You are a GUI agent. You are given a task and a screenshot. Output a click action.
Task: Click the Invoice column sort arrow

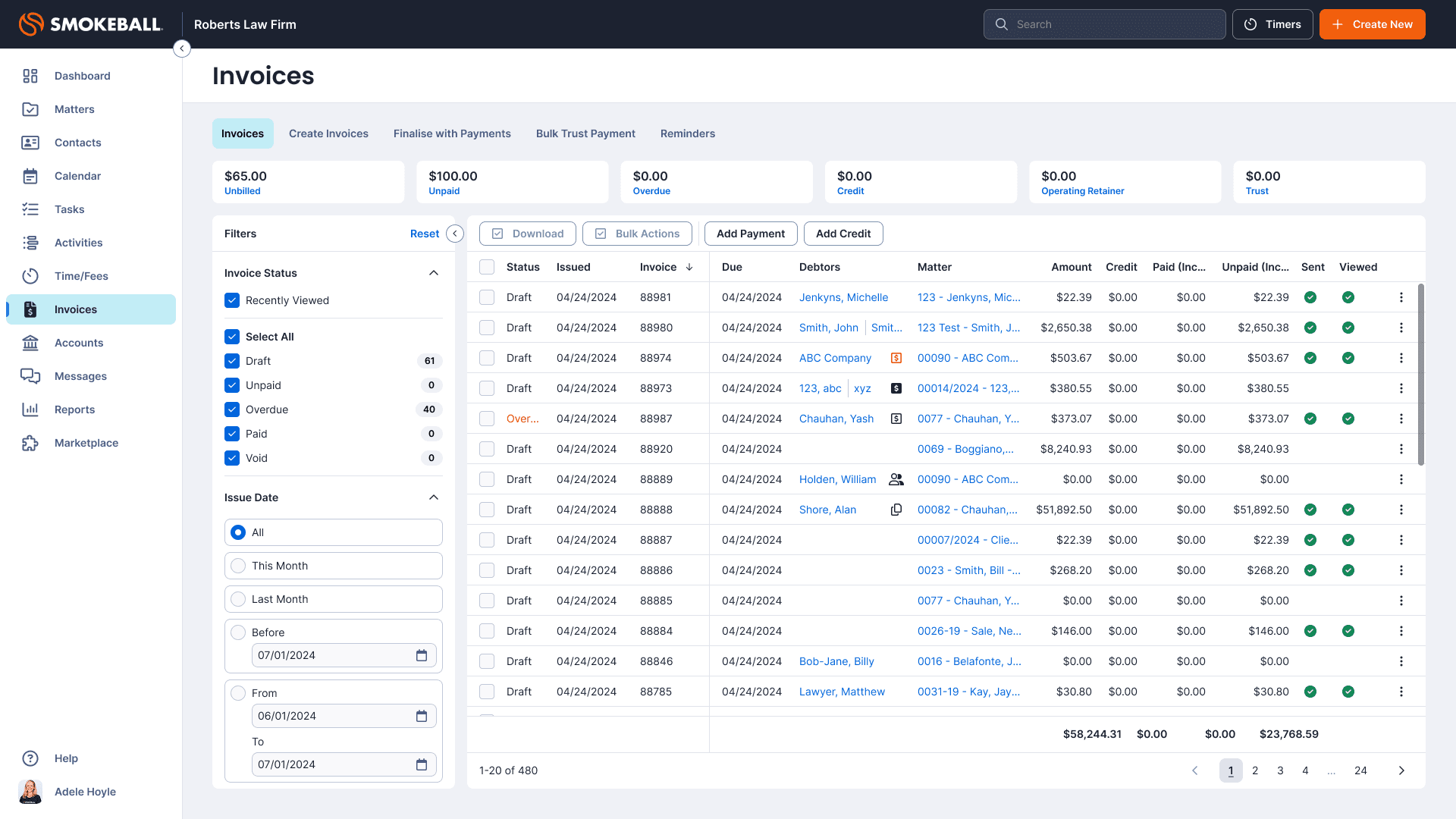tap(689, 267)
